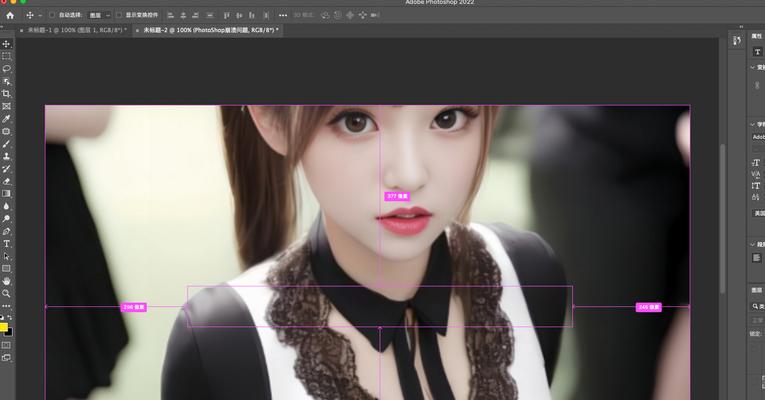Open the Move tool preset picker arrow

pos(40,15)
